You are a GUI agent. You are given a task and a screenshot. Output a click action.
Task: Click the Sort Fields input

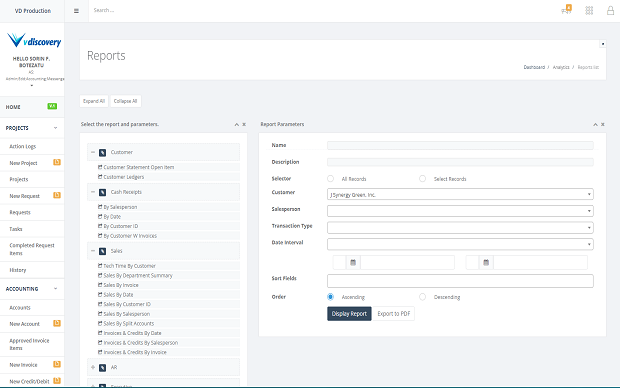(460, 281)
